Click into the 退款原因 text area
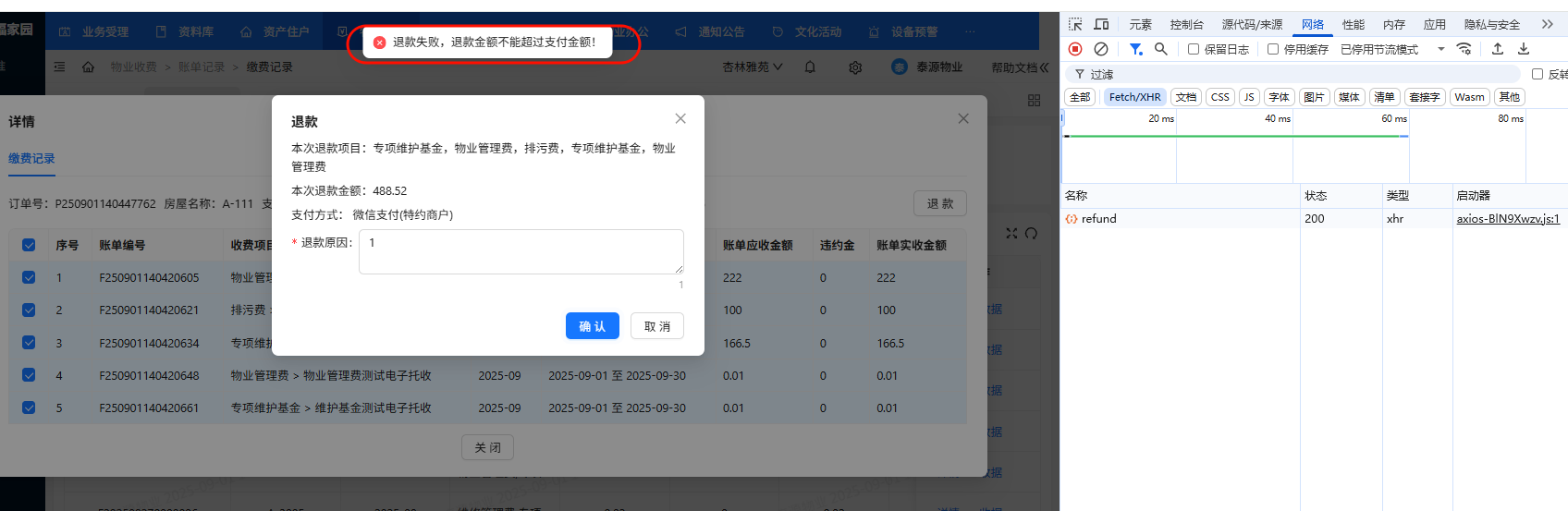Screen dimensions: 1568x511 tap(521, 251)
